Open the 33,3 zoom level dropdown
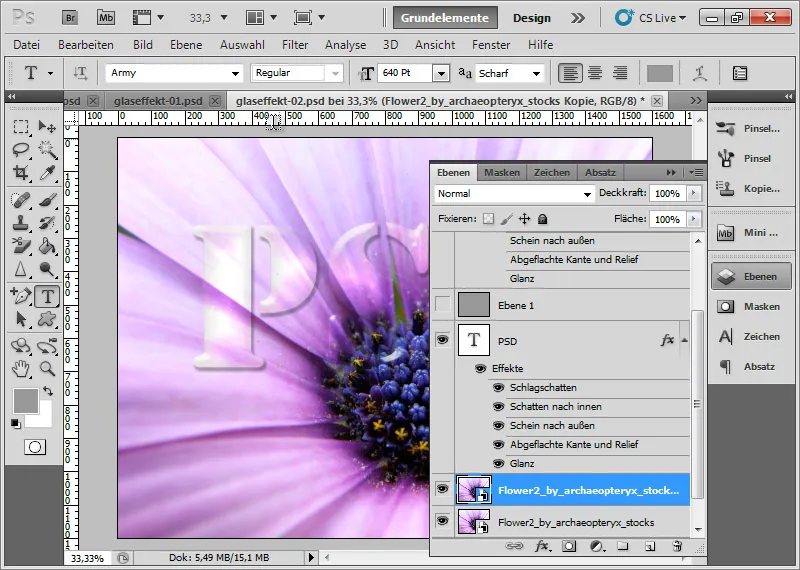This screenshot has width=800, height=570. 223,18
